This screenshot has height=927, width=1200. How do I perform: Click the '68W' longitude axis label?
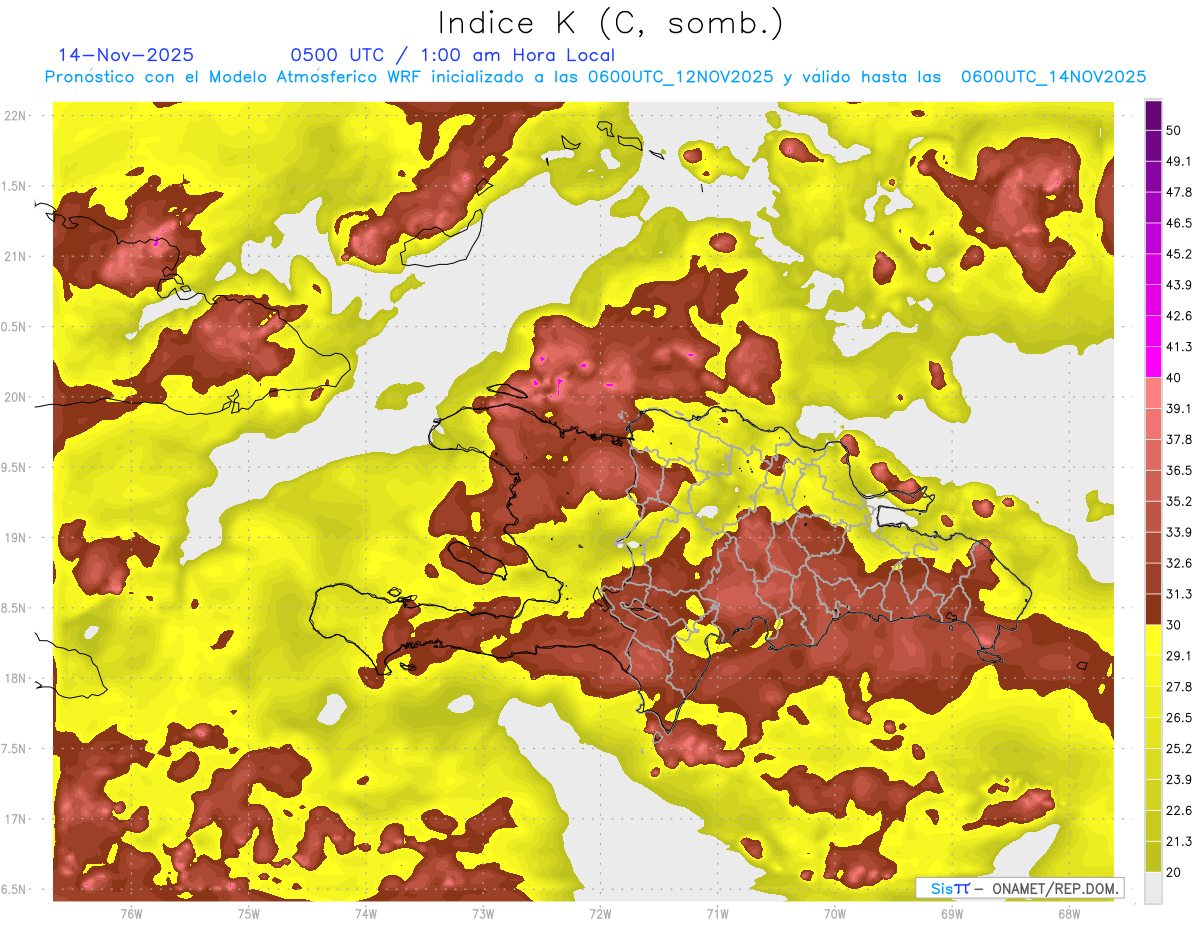[1068, 913]
